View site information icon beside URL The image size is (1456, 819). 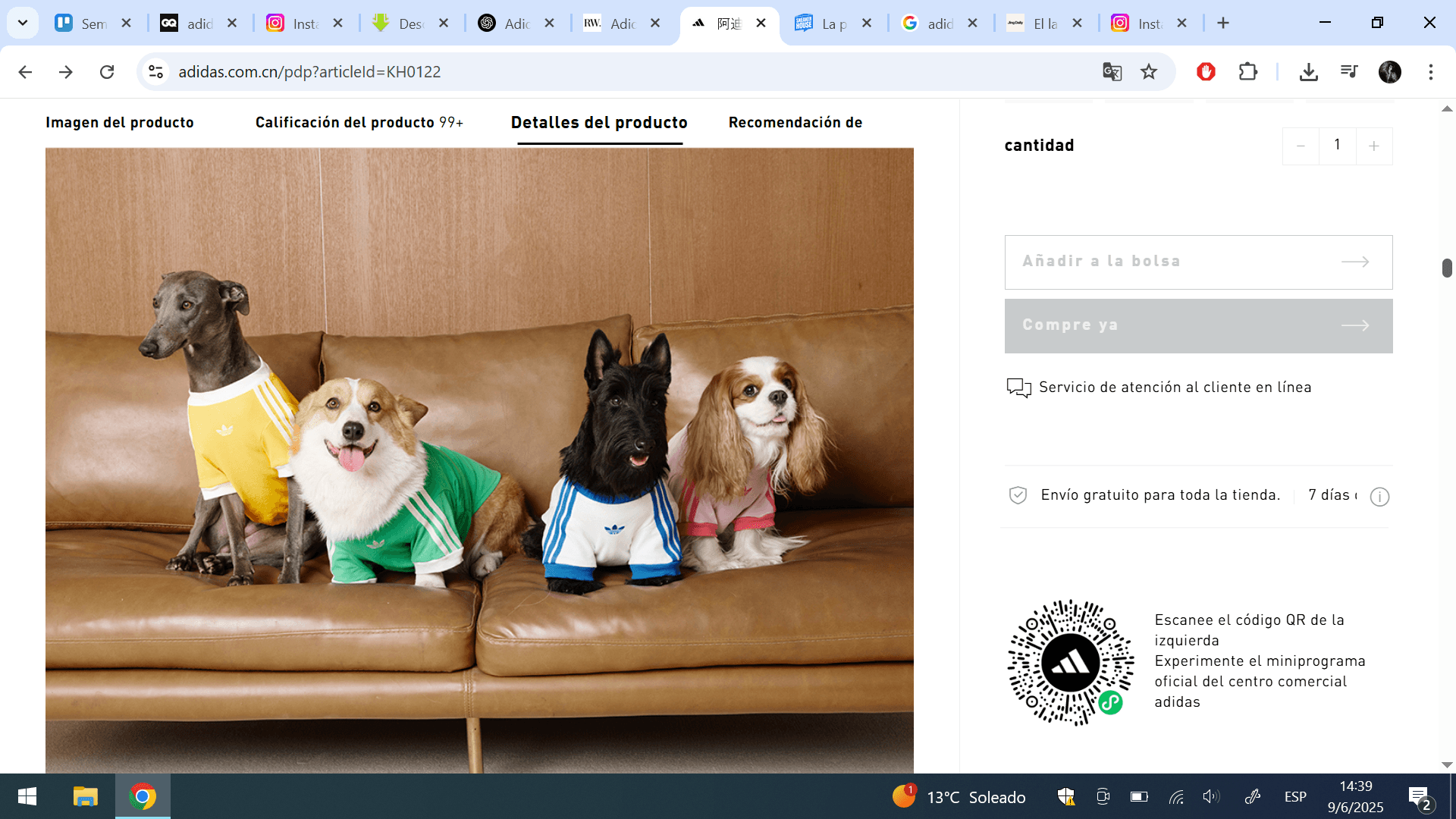155,71
